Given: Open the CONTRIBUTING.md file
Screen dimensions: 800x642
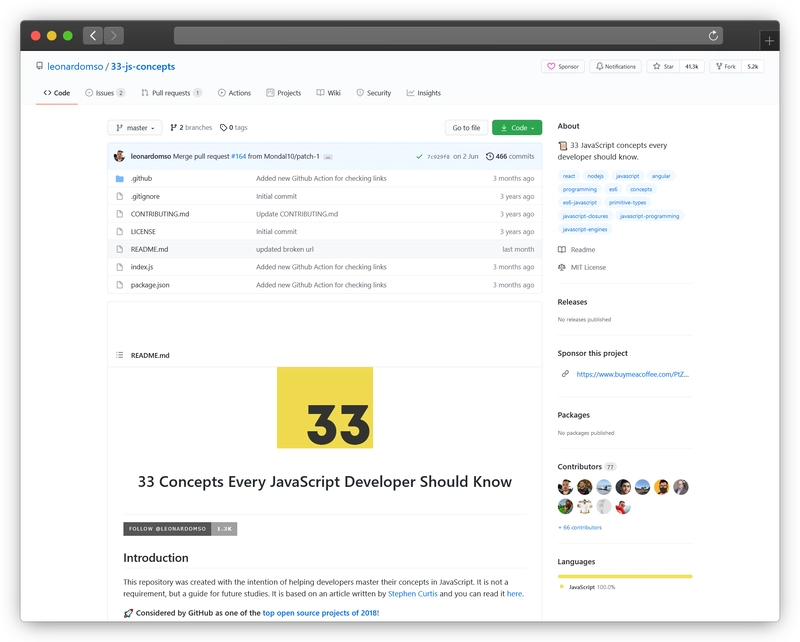Looking at the screenshot, I should [160, 214].
